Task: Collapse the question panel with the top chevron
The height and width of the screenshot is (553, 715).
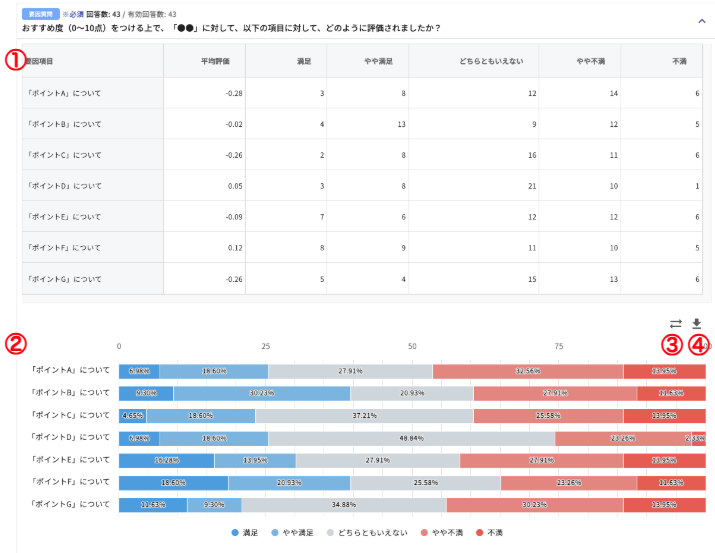Action: tap(701, 20)
